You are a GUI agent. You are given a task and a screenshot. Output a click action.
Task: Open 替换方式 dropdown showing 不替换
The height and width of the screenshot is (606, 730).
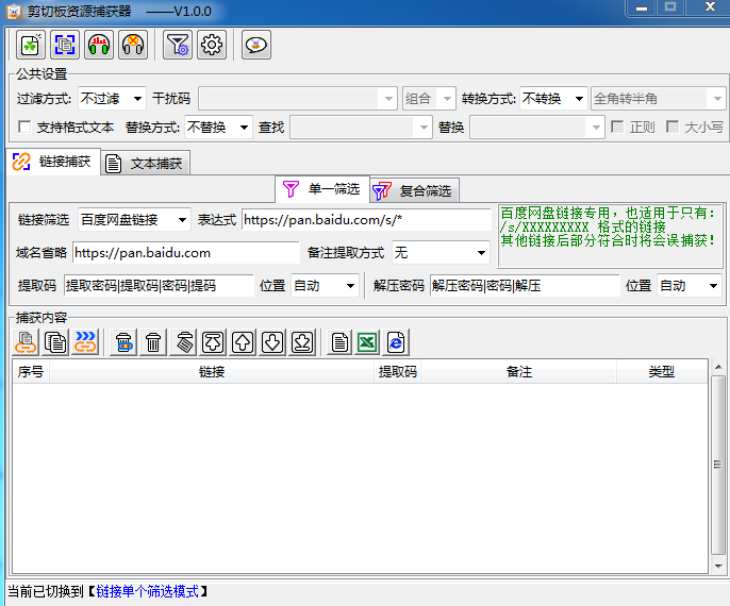(x=218, y=127)
